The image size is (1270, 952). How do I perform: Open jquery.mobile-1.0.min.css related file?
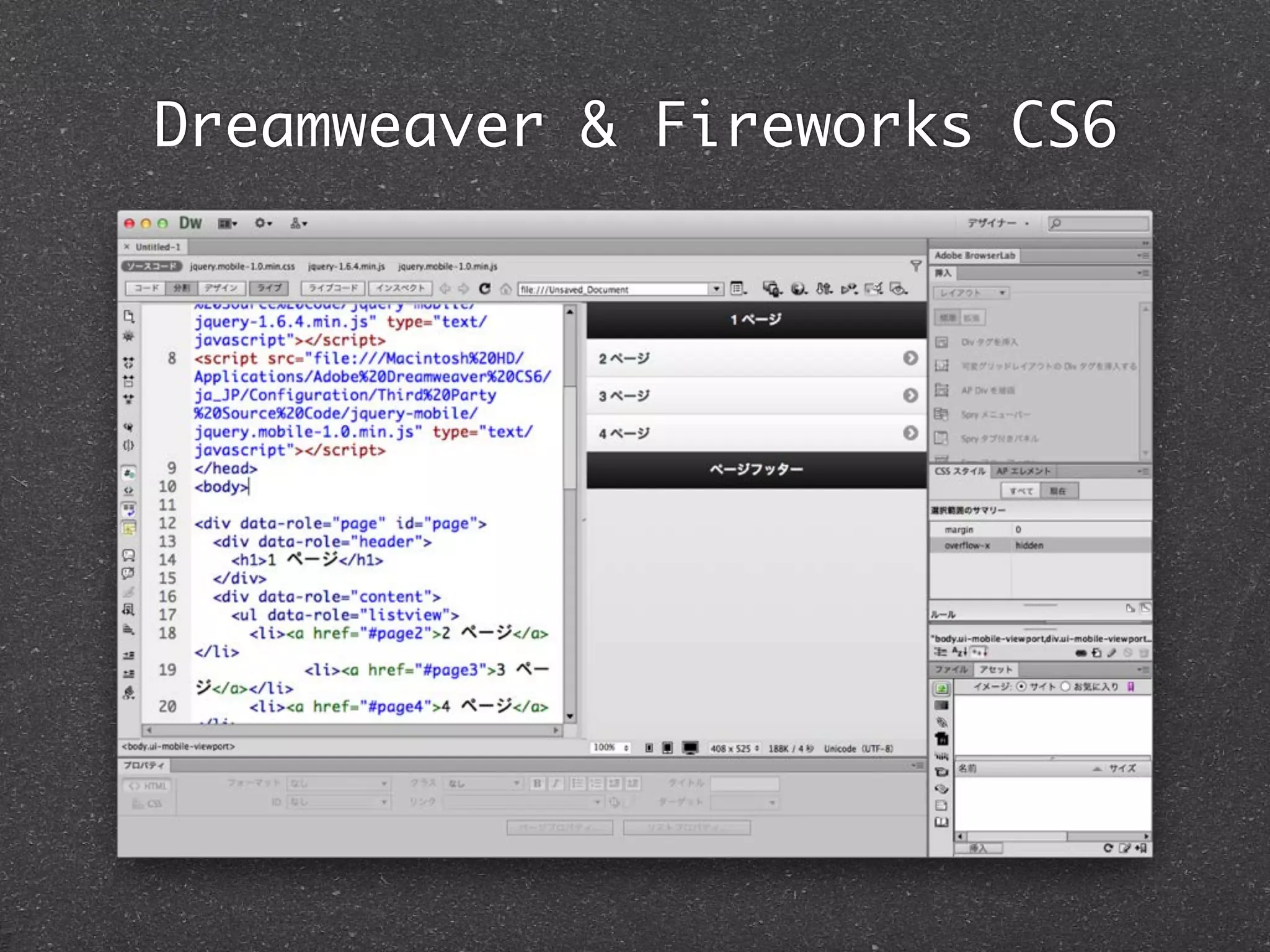coord(242,267)
